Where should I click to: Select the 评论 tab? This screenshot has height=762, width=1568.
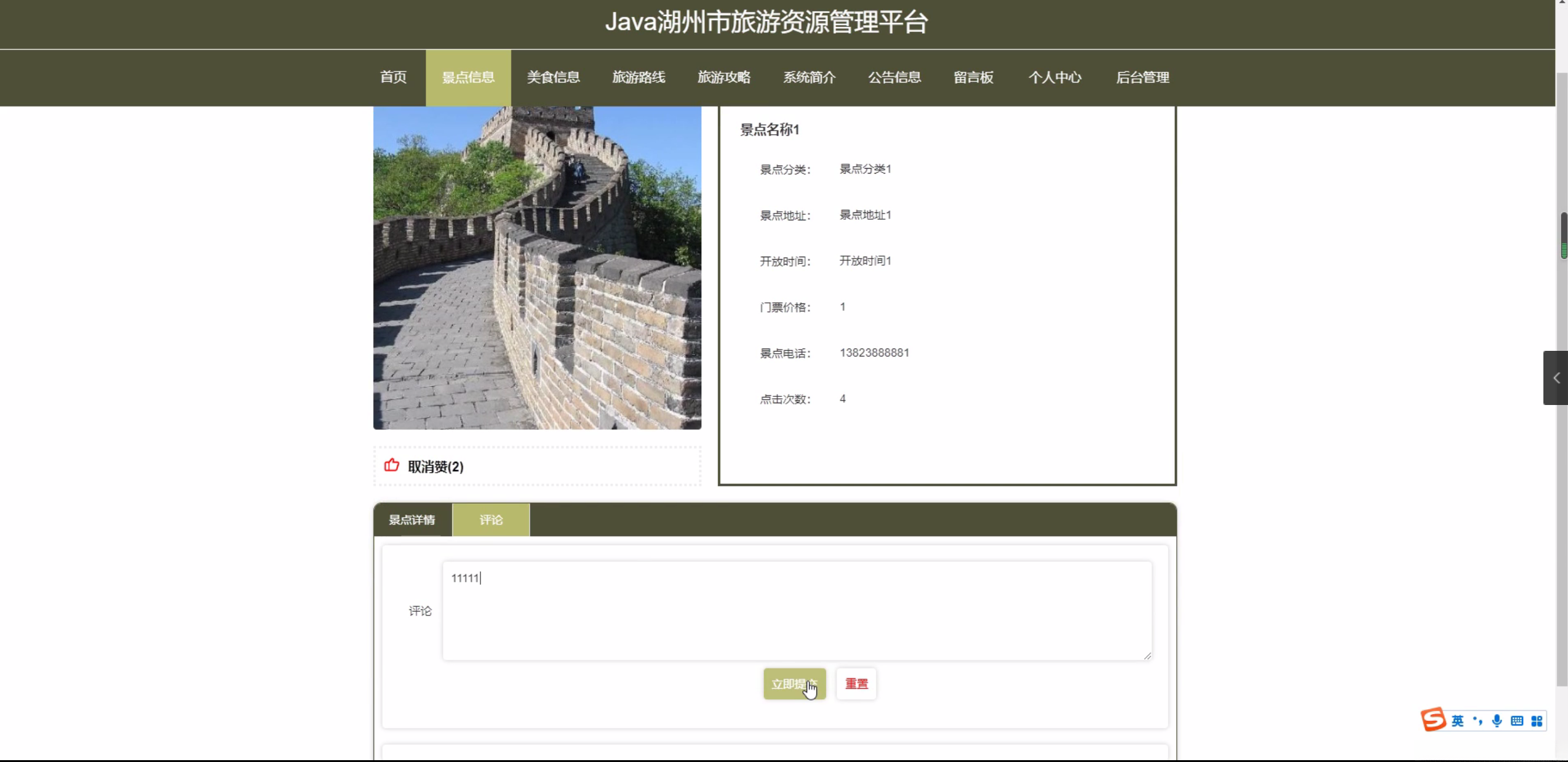pos(491,519)
